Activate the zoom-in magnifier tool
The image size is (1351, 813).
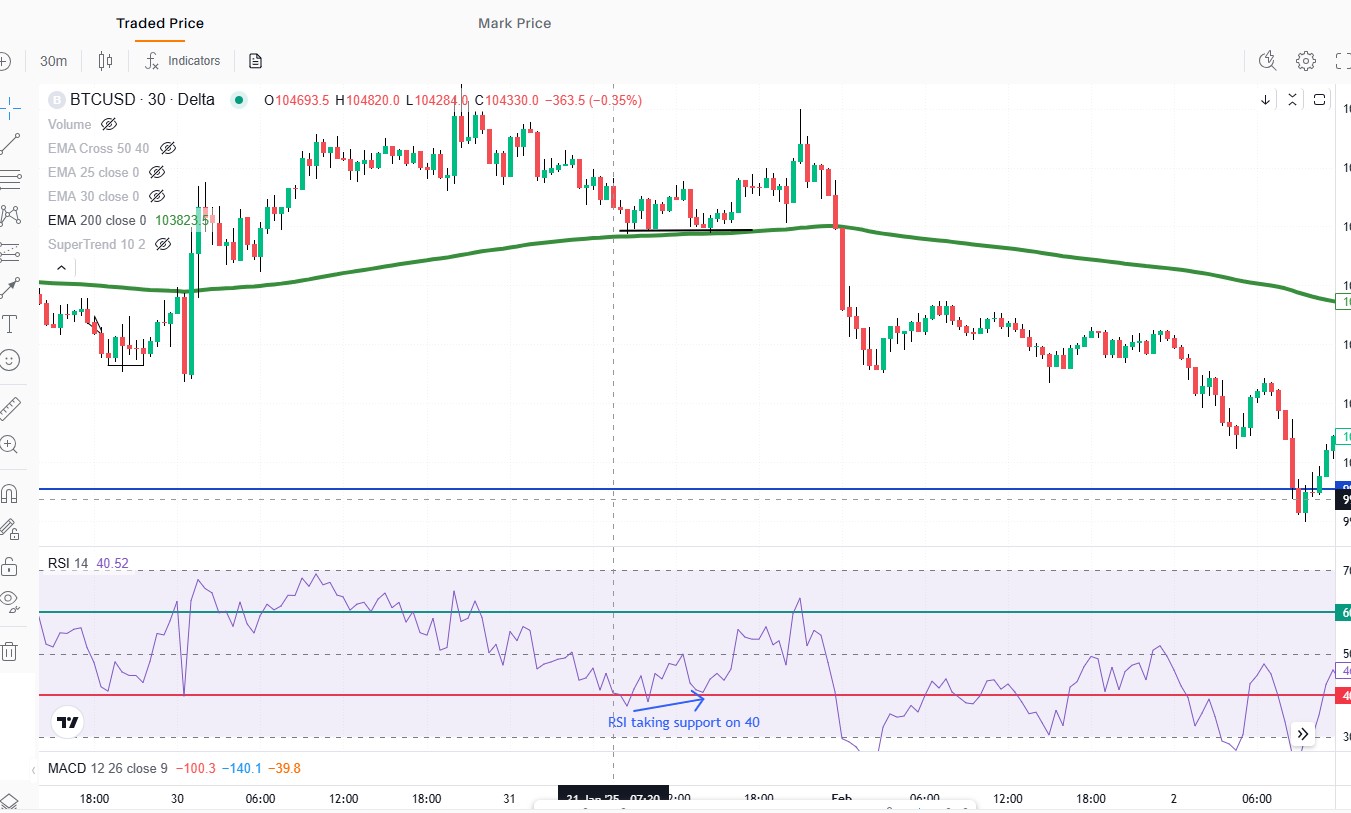(12, 444)
